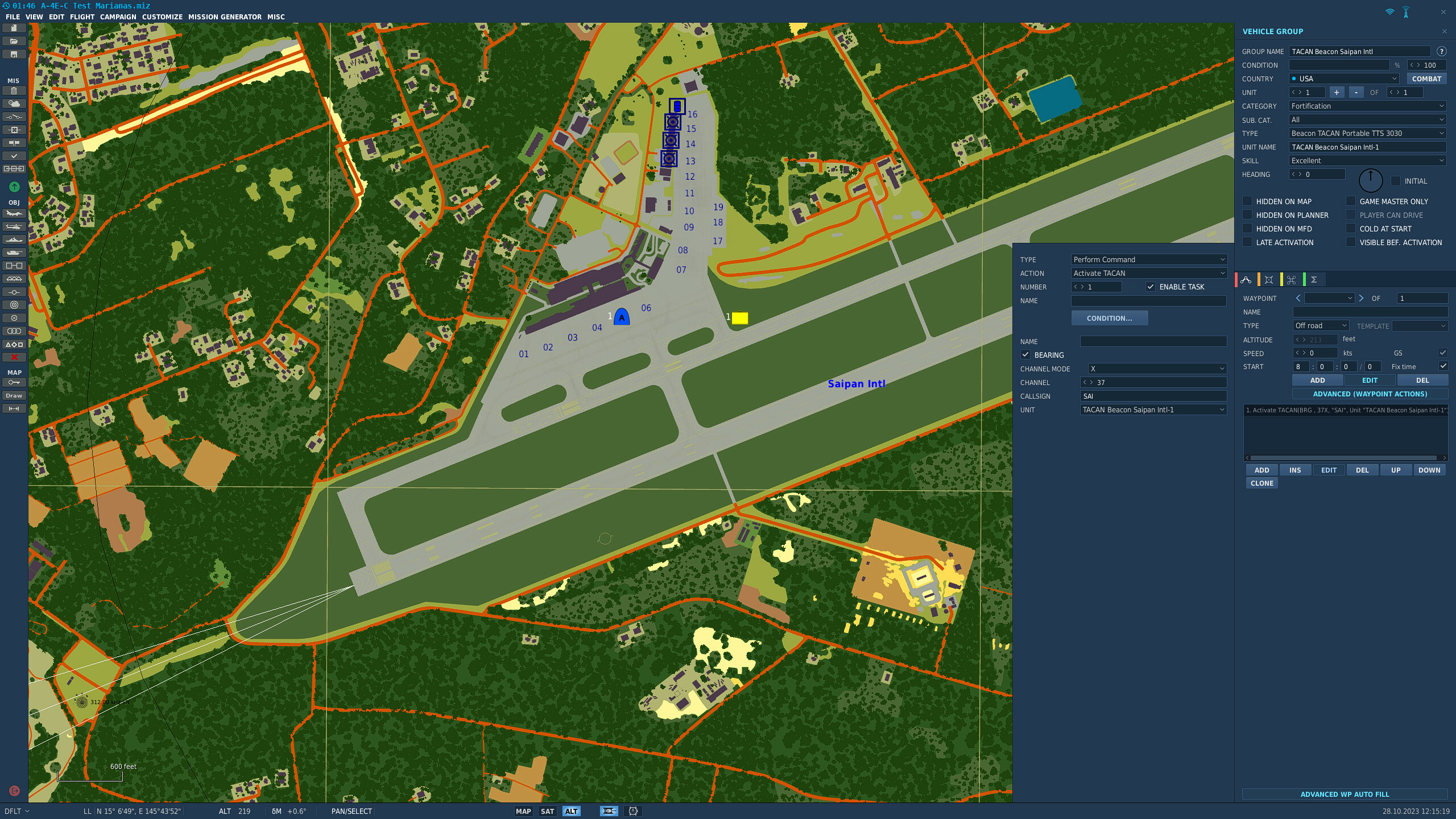Open the Sigma summary tab icon
Viewport: 1456px width, 819px height.
1314,280
